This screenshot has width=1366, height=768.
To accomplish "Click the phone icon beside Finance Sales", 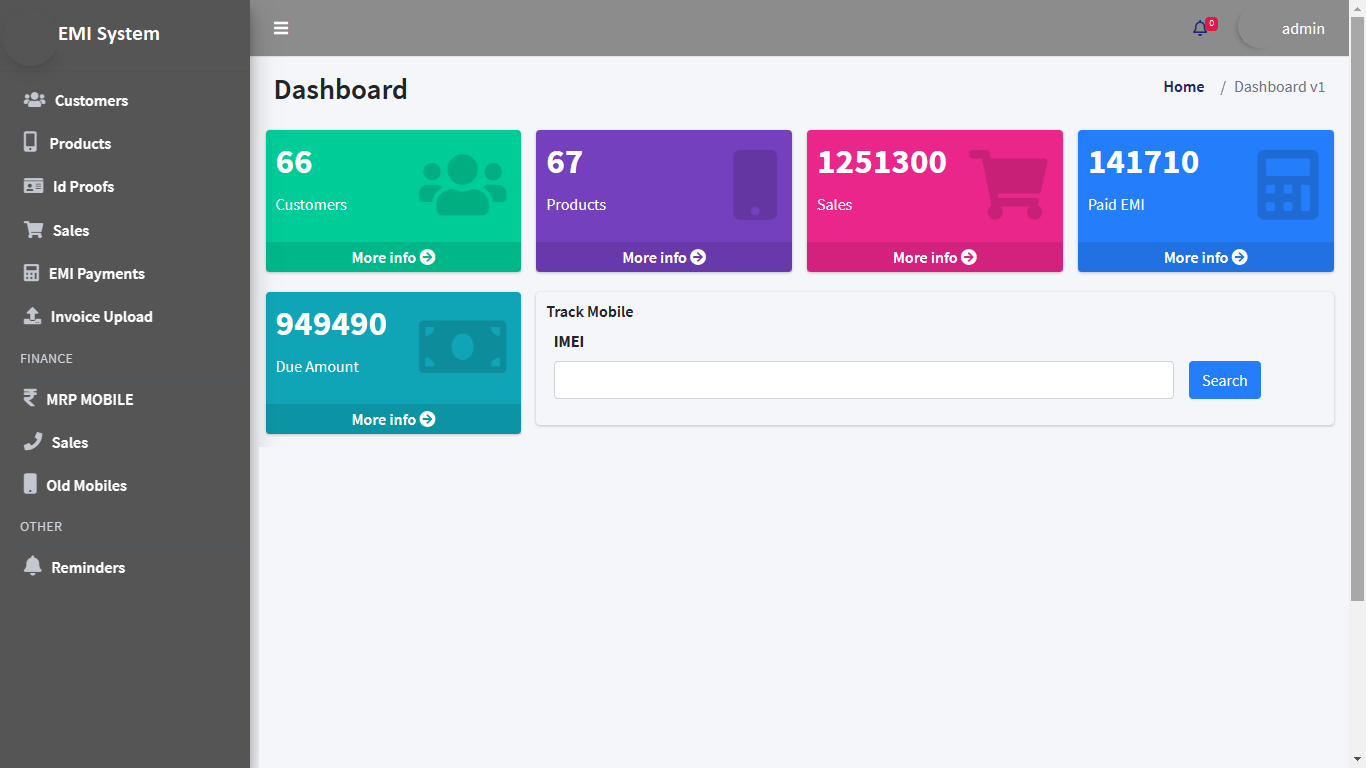I will (x=33, y=442).
